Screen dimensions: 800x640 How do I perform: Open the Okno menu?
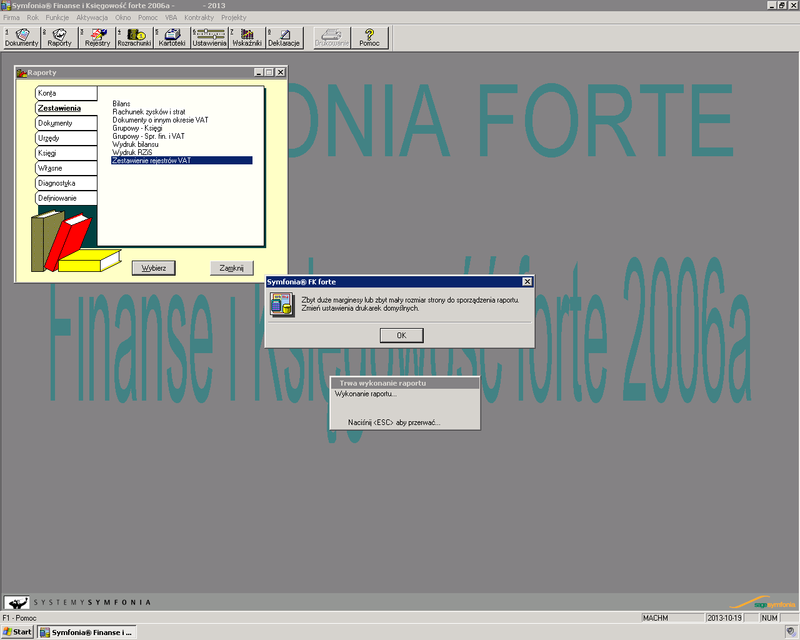[x=123, y=17]
